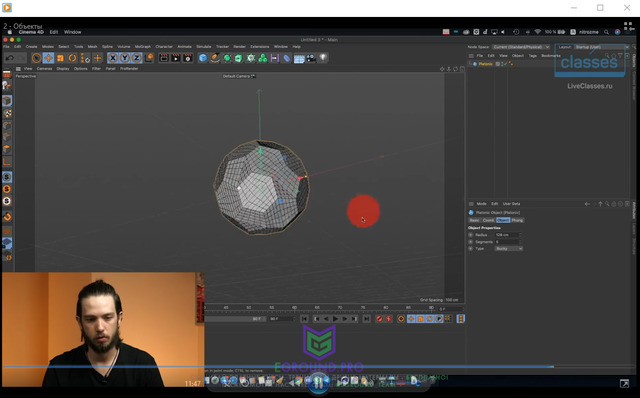
Task: Toggle Radius parameter keyframe circle
Action: click(471, 235)
